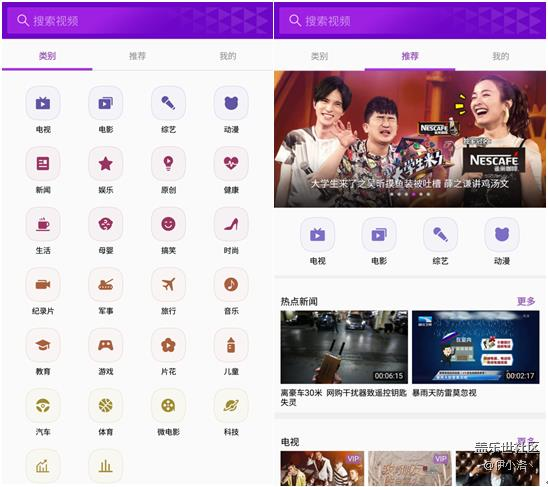Open the bar chart category icon
The width and height of the screenshot is (548, 487).
click(106, 466)
